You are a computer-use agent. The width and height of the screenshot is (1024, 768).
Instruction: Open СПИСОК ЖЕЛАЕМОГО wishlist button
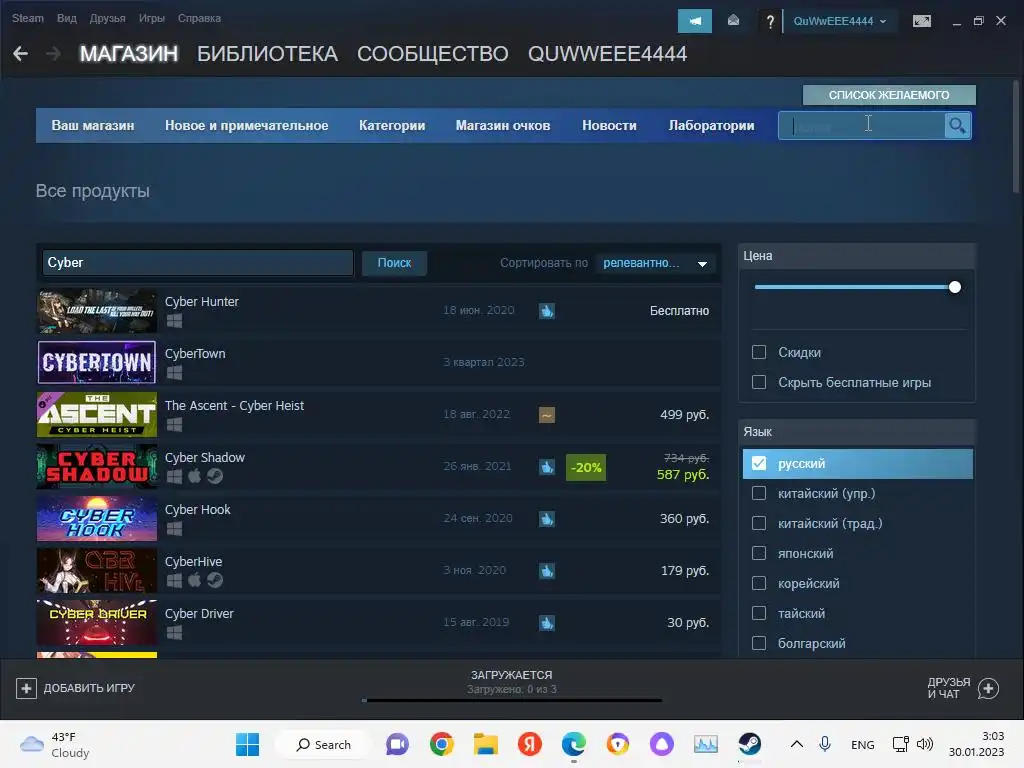pos(889,95)
